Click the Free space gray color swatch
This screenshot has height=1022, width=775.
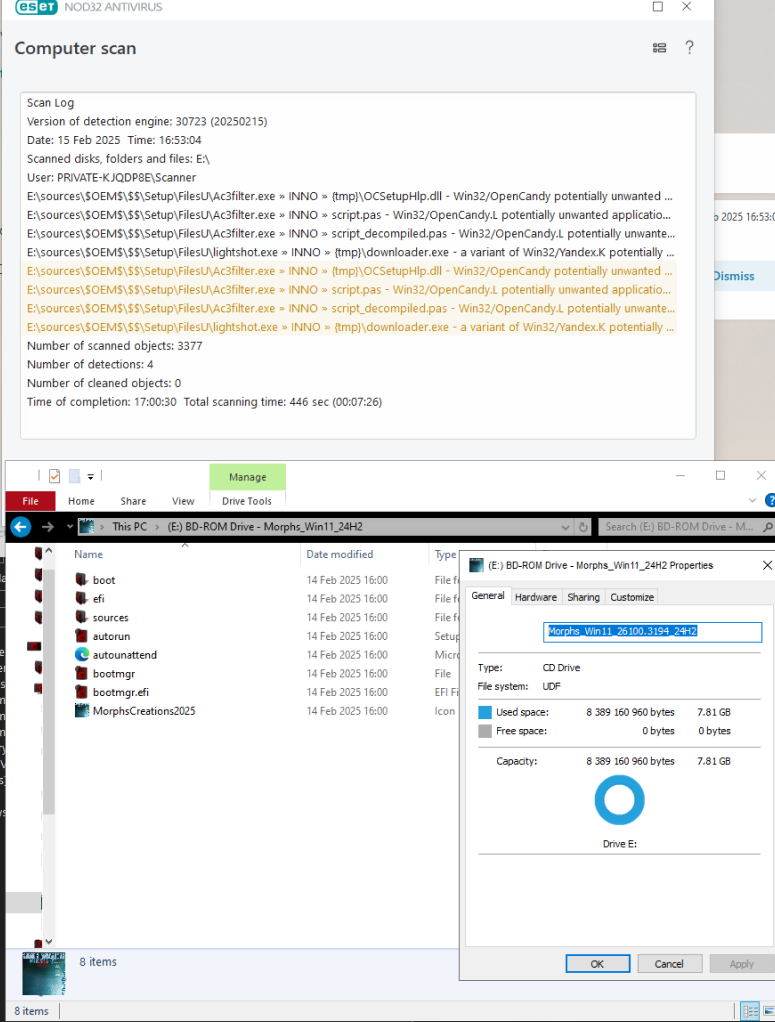coord(485,731)
